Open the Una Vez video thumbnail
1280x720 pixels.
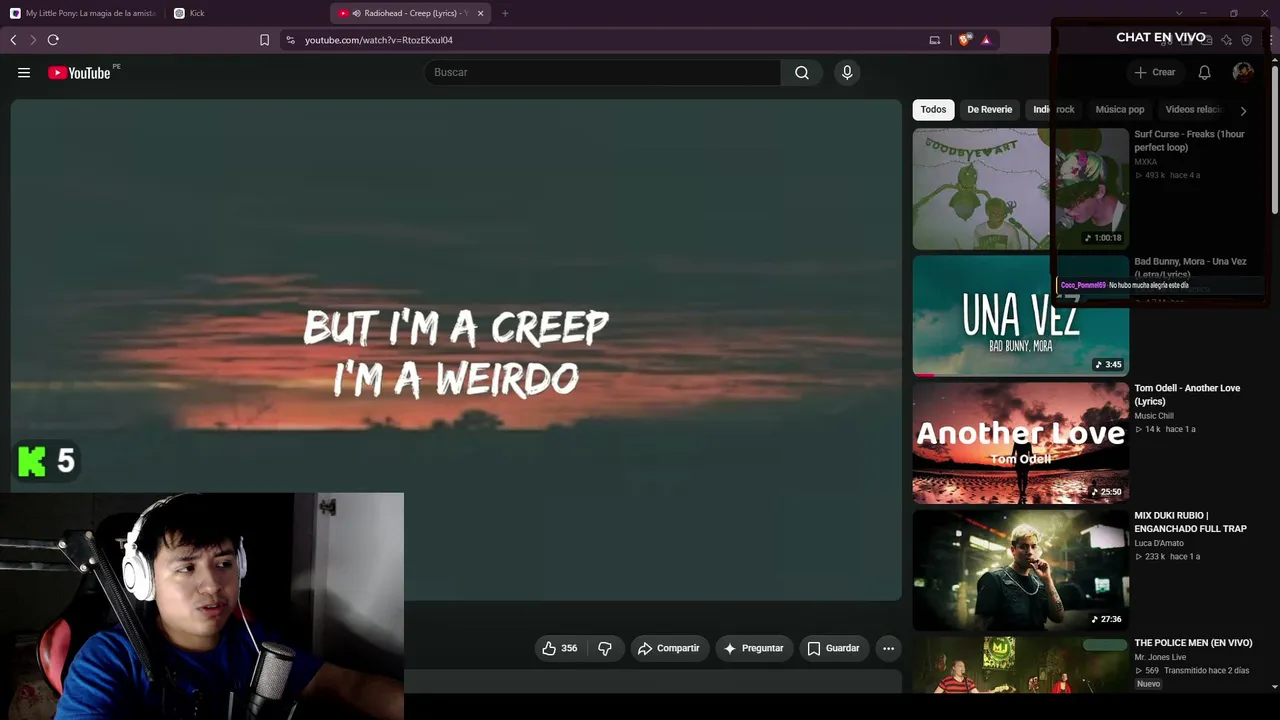pyautogui.click(x=1020, y=316)
